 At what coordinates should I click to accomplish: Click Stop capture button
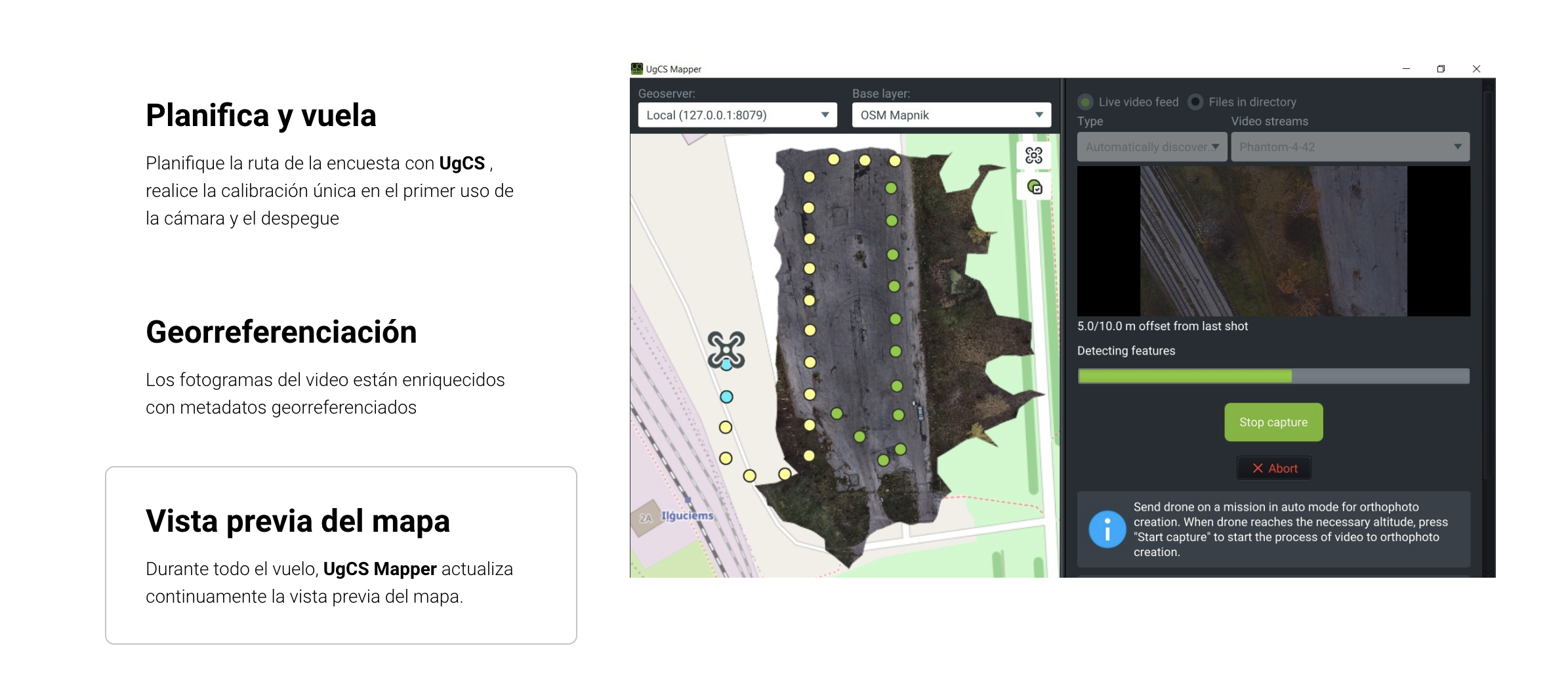[1273, 422]
